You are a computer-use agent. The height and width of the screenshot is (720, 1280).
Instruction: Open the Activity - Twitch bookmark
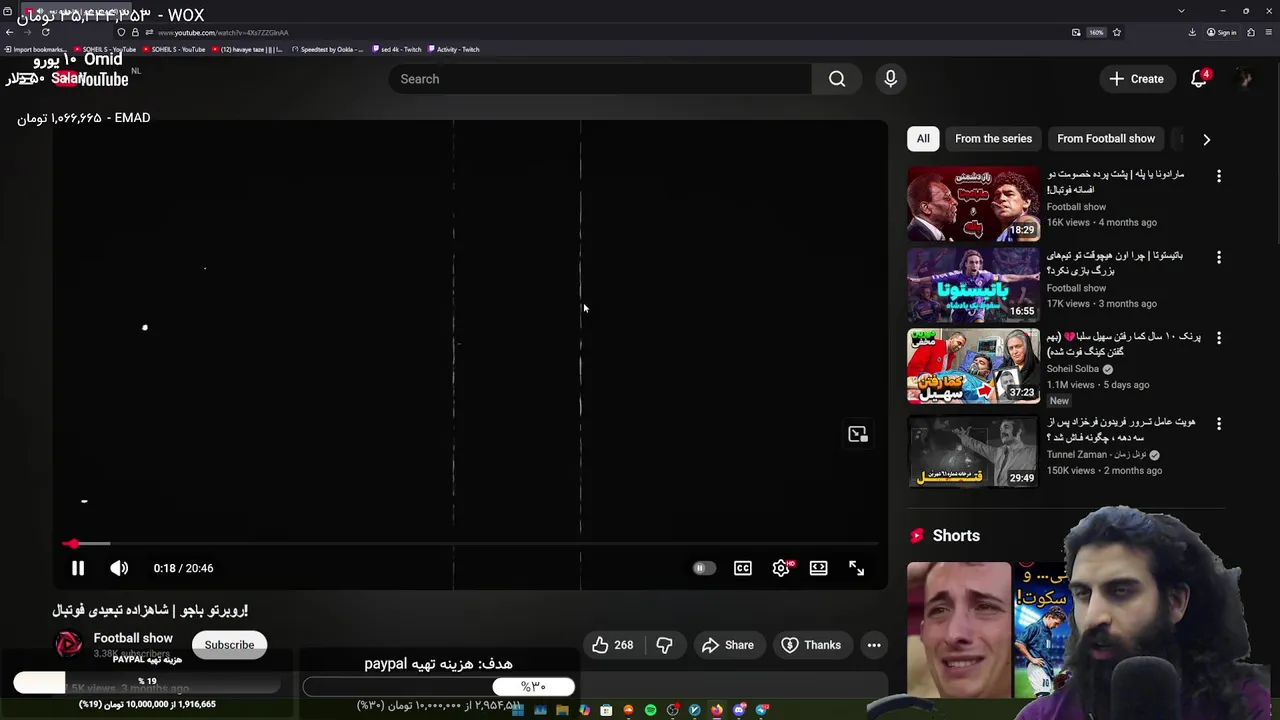click(x=453, y=49)
